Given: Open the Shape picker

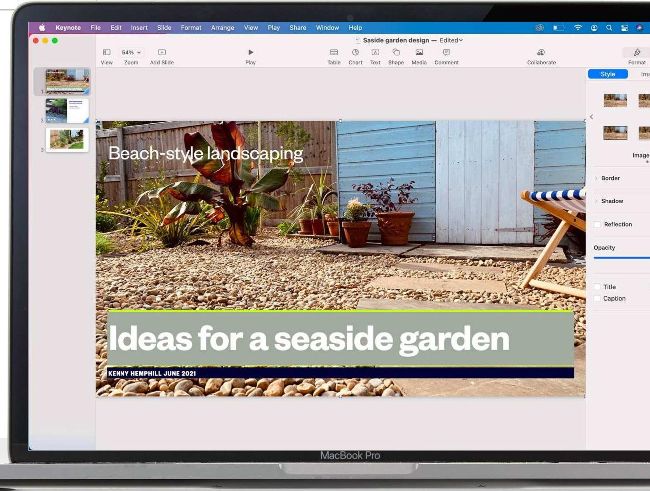Looking at the screenshot, I should click(x=396, y=52).
